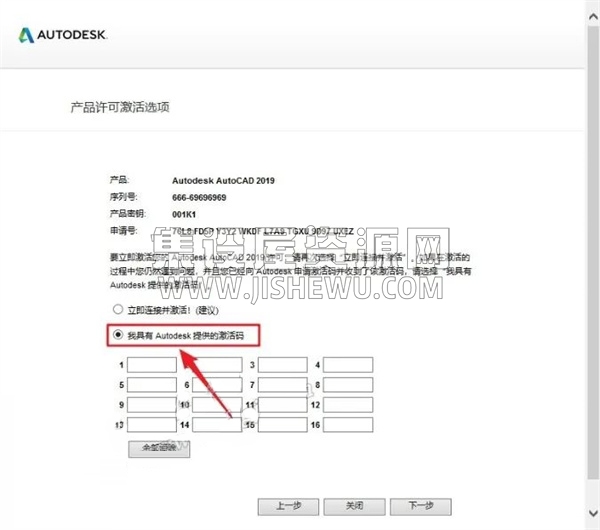The height and width of the screenshot is (530, 600).
Task: Click the 申请号 label
Action: coord(124,231)
